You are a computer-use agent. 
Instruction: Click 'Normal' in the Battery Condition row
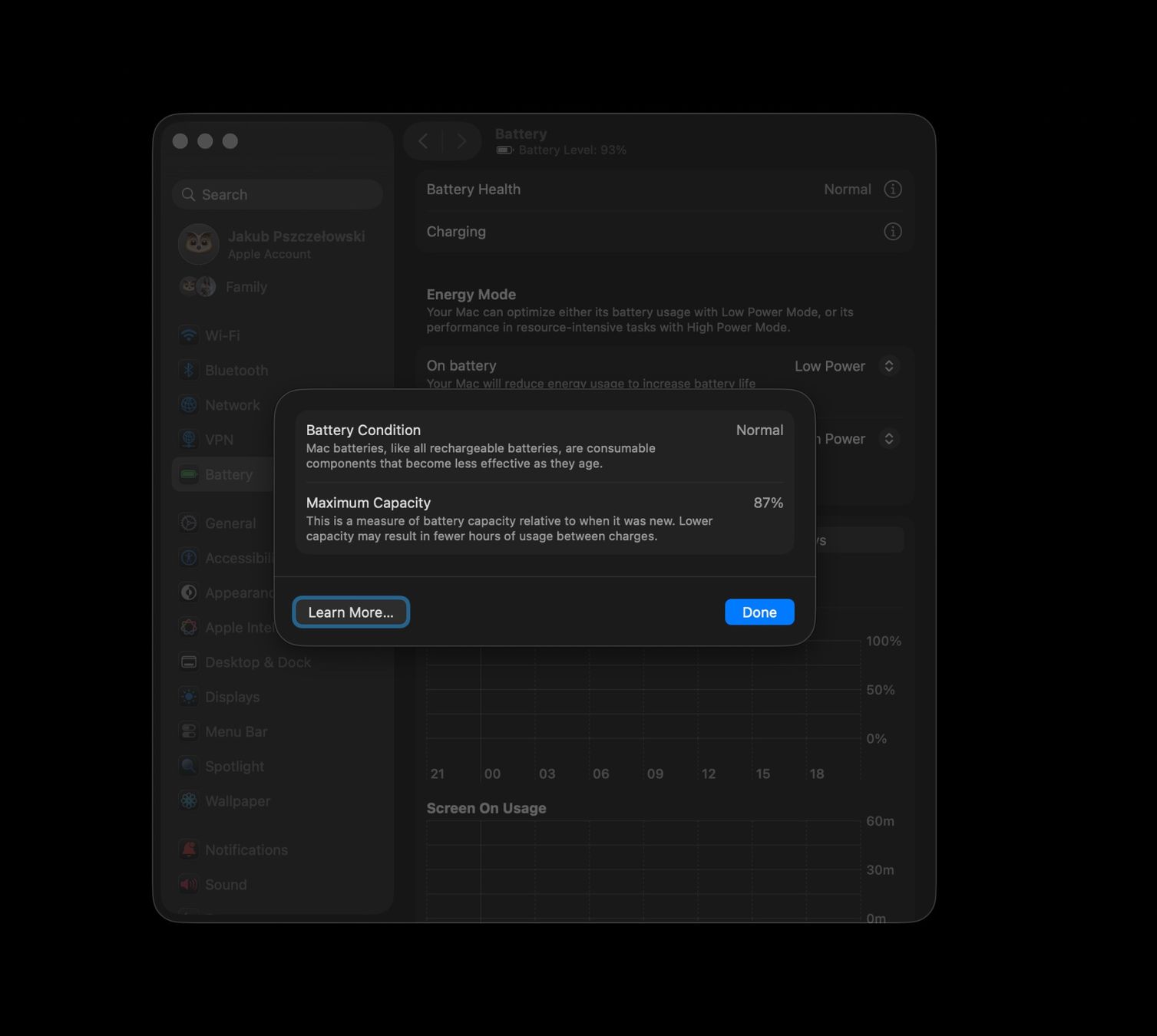click(759, 430)
